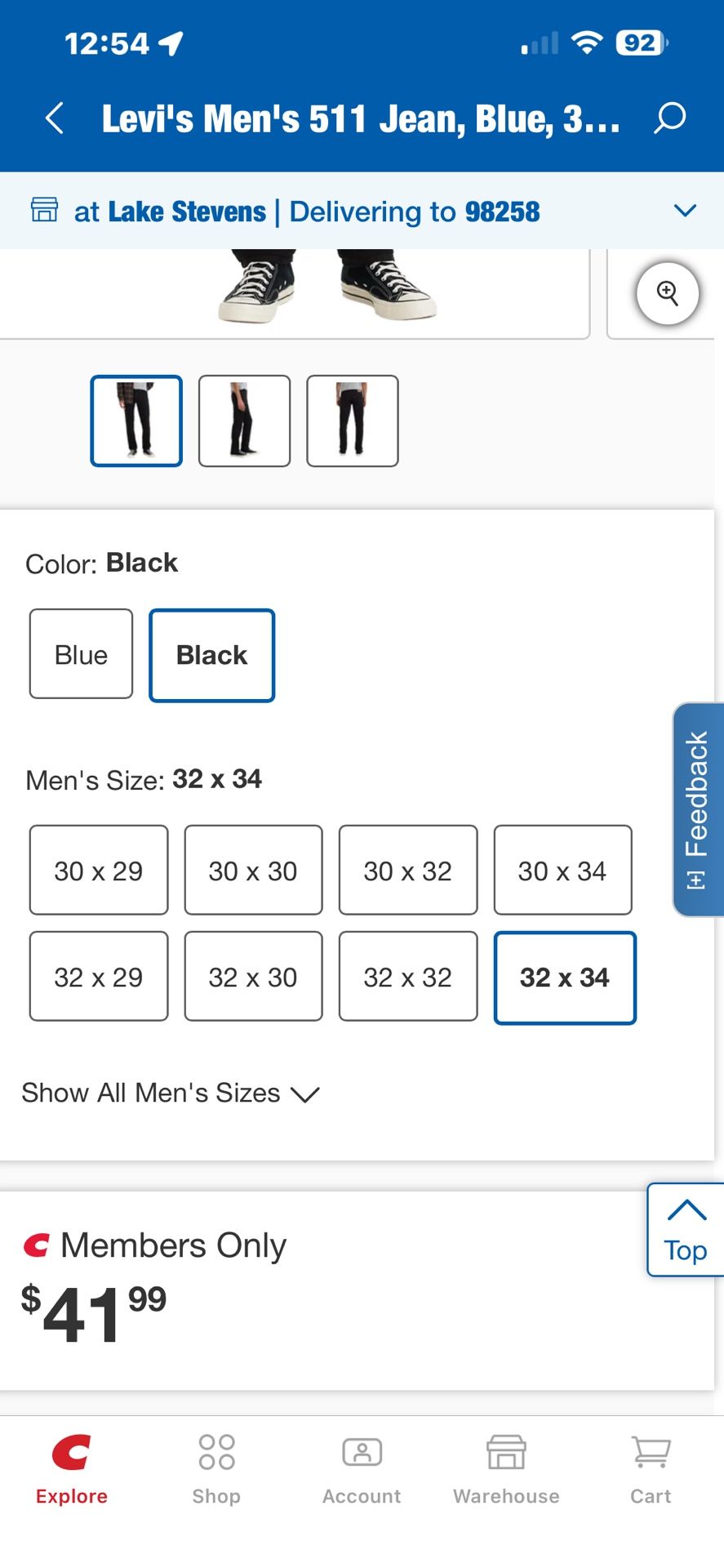Tap the warehouse store icon near Lake Stevens

click(x=44, y=210)
